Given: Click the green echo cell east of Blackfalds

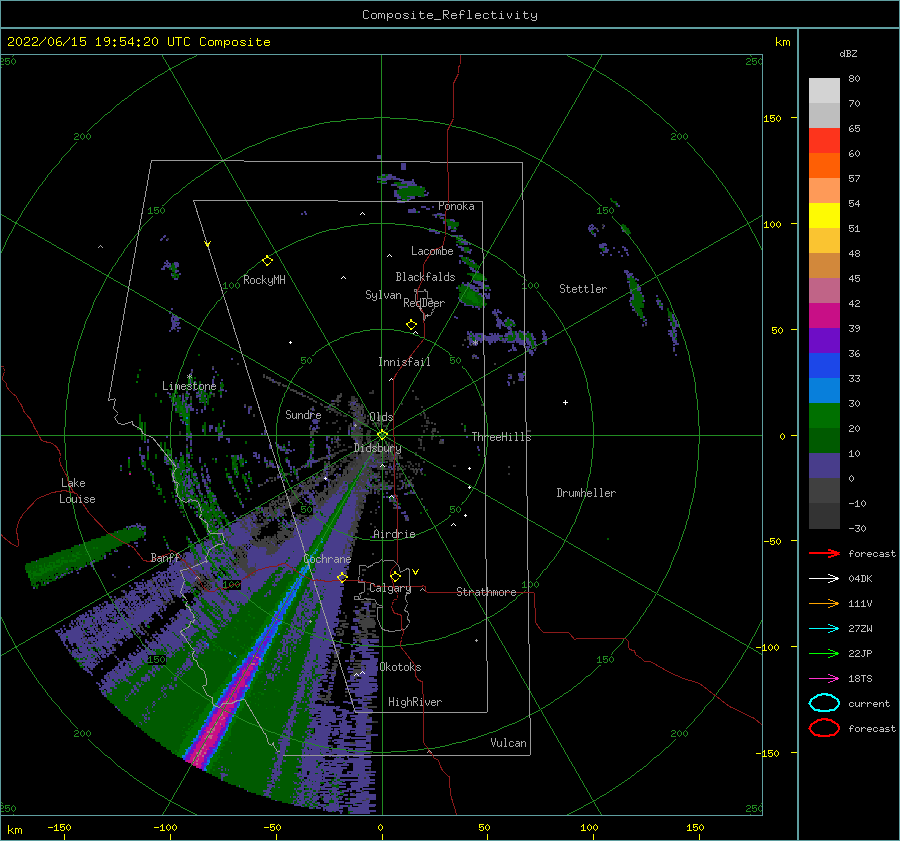Looking at the screenshot, I should tap(472, 296).
